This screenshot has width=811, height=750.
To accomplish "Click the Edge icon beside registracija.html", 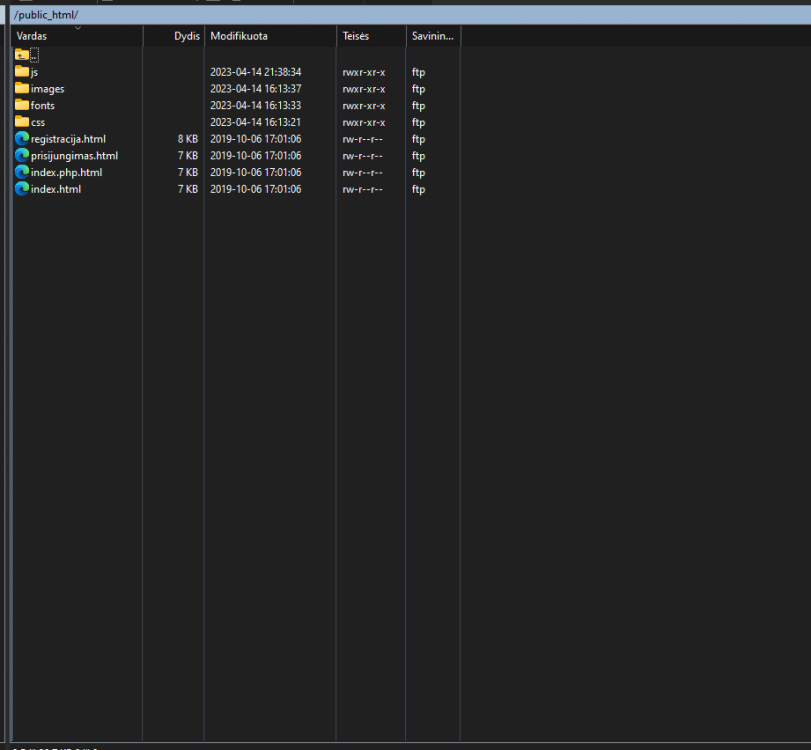I will coord(22,139).
